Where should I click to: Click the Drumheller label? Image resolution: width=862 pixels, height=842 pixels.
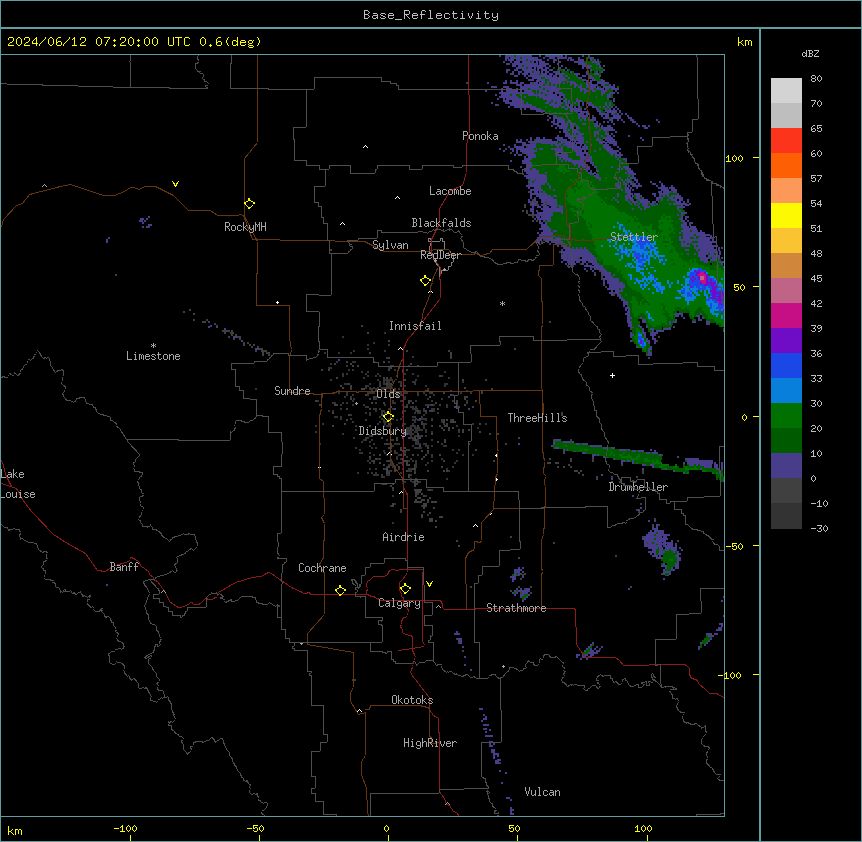(x=638, y=487)
